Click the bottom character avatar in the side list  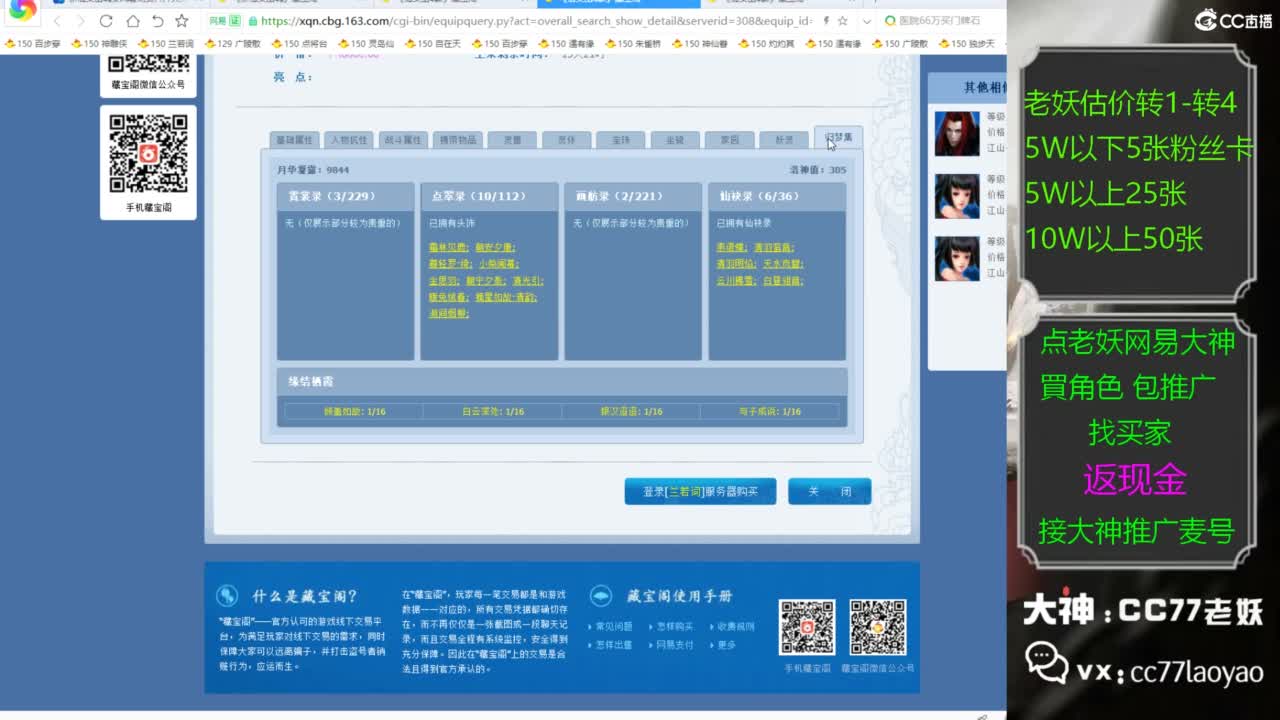957,258
